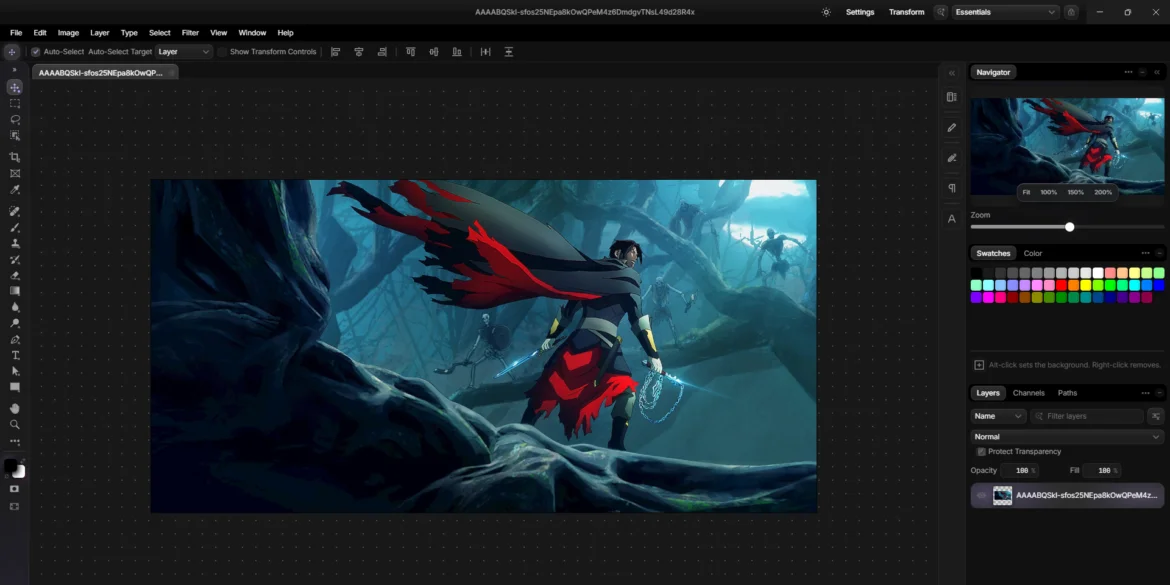This screenshot has width=1170, height=585.
Task: Uncheck the Auto-Select checkbox
Action: point(35,51)
